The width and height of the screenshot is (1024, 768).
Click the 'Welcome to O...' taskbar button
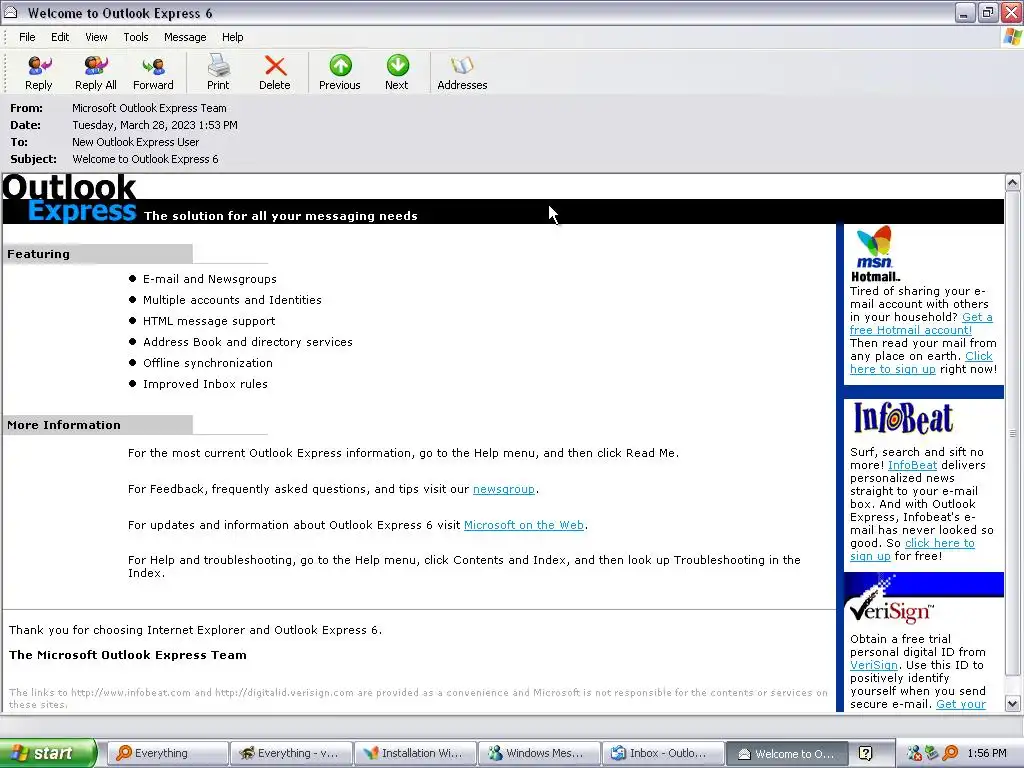(x=787, y=753)
